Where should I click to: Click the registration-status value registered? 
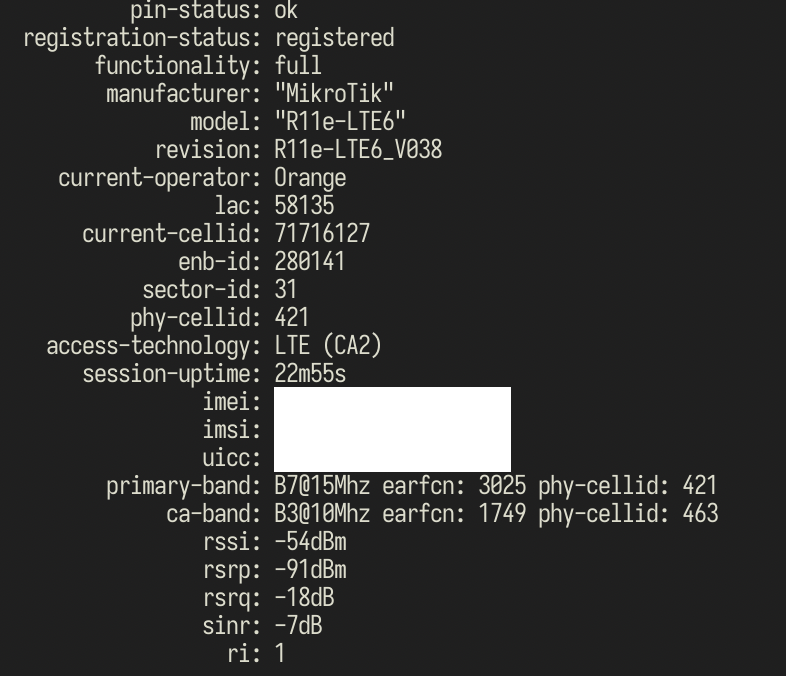tap(334, 39)
